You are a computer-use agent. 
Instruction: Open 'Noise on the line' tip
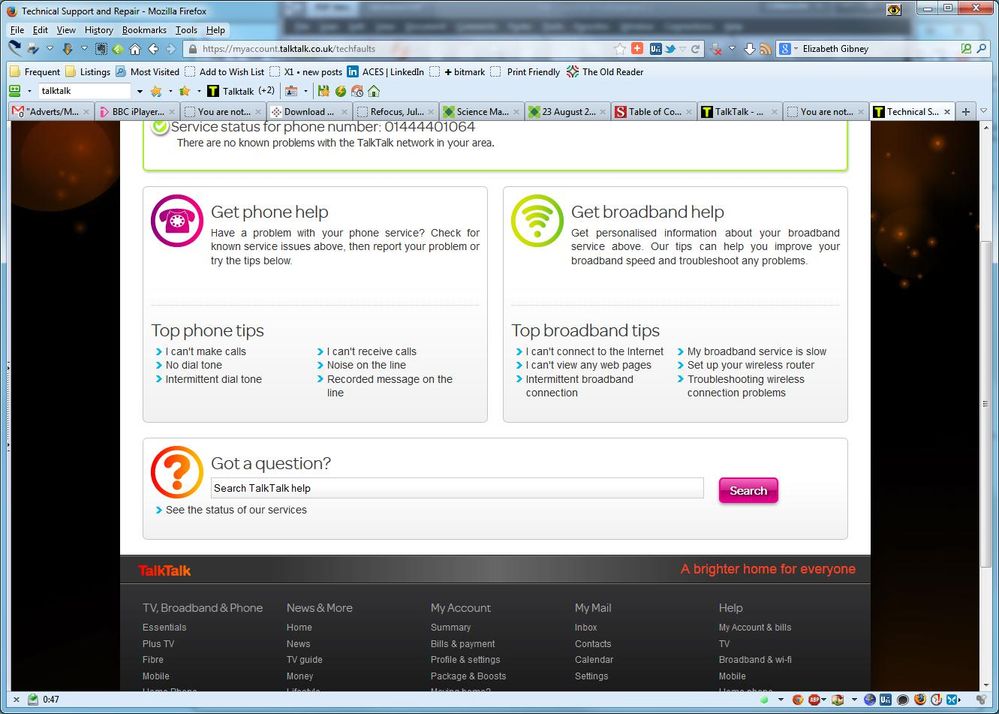[366, 365]
